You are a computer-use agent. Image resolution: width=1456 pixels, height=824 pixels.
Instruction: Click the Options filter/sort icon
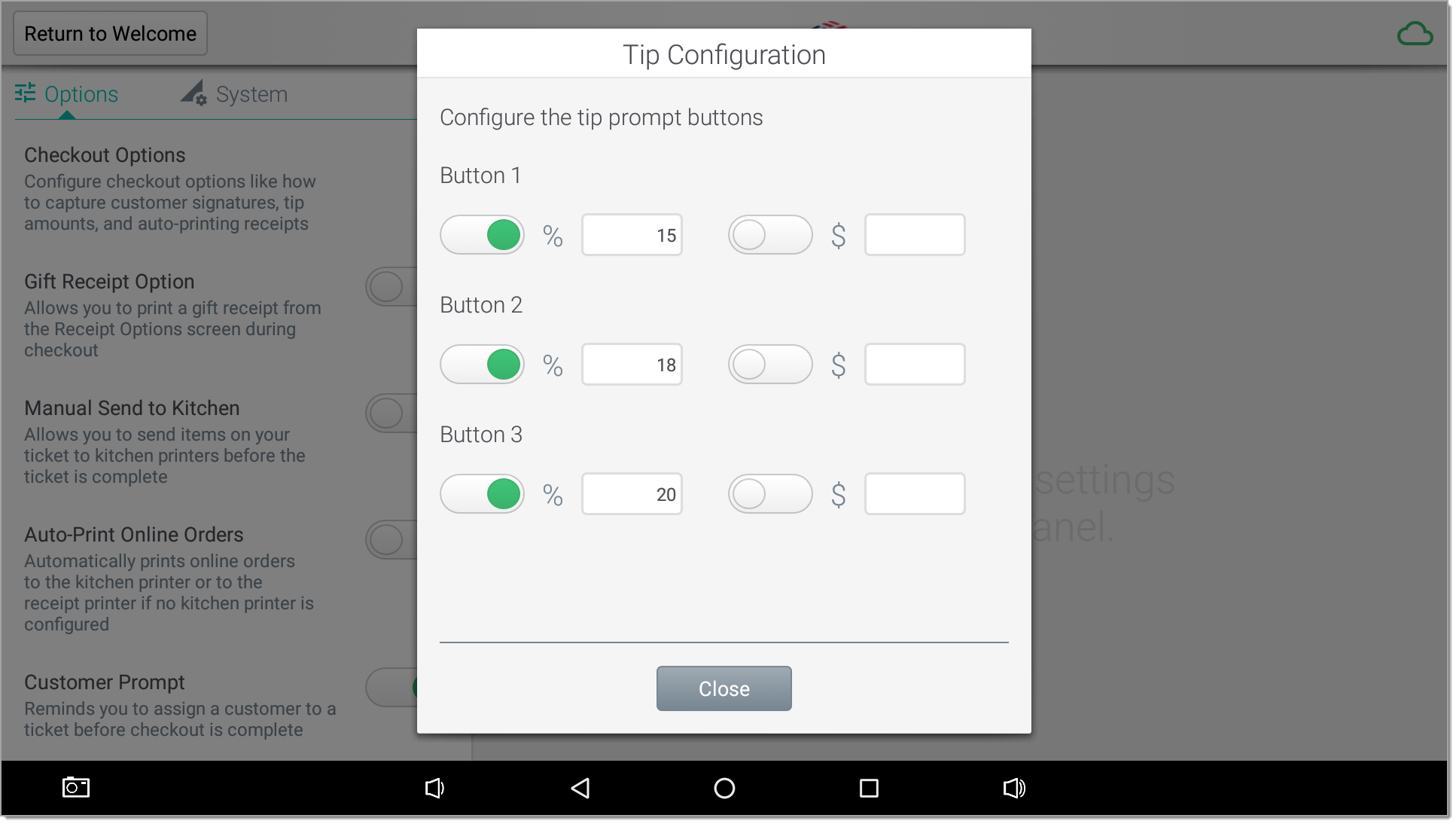tap(25, 93)
